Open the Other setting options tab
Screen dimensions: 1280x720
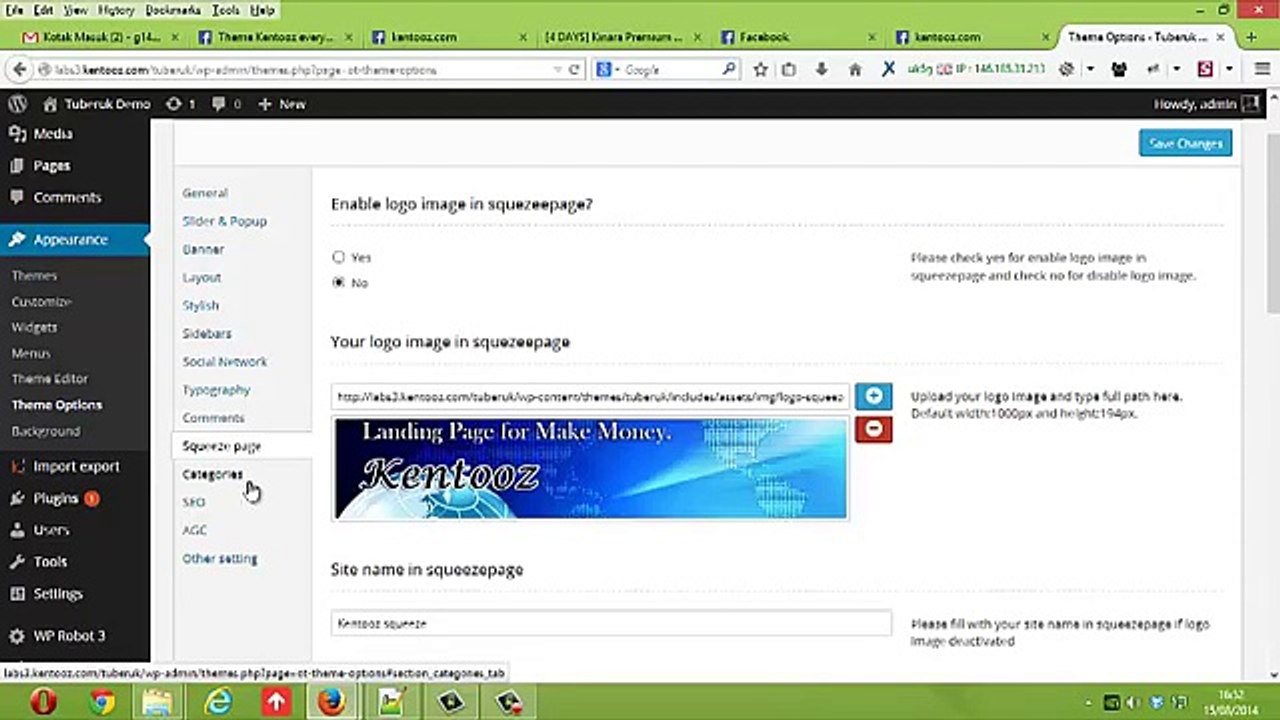click(x=220, y=558)
